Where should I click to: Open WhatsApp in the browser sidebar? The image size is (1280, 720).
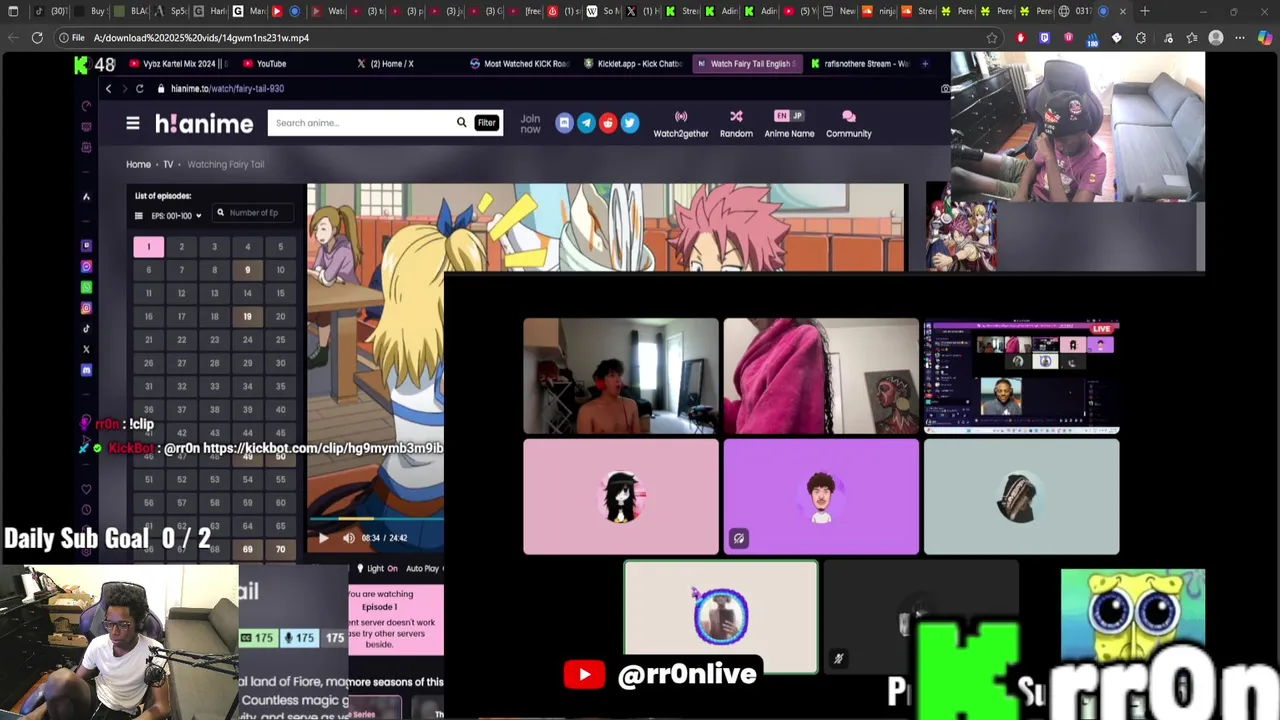86,287
